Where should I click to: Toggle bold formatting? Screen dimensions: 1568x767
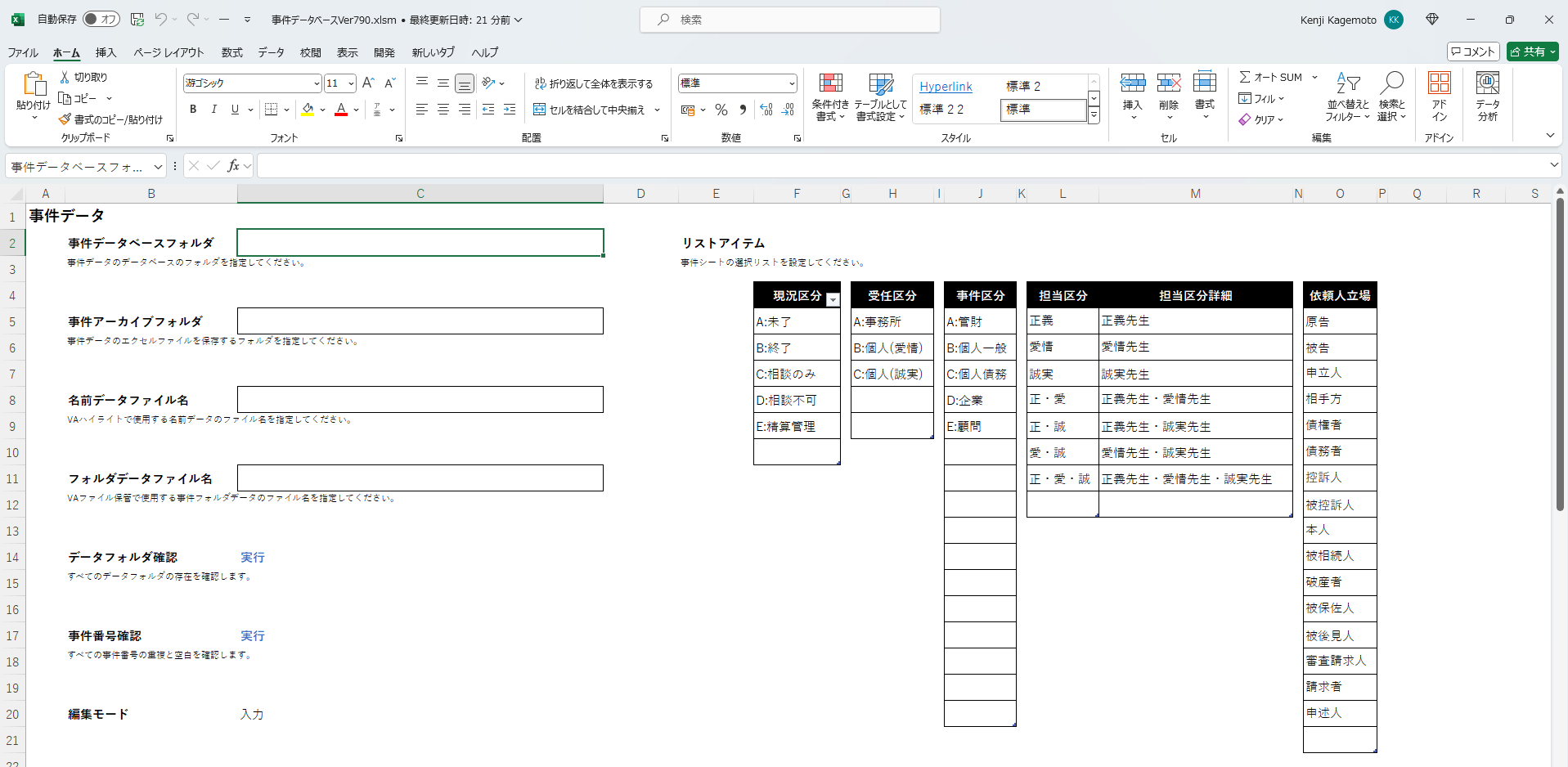(193, 110)
